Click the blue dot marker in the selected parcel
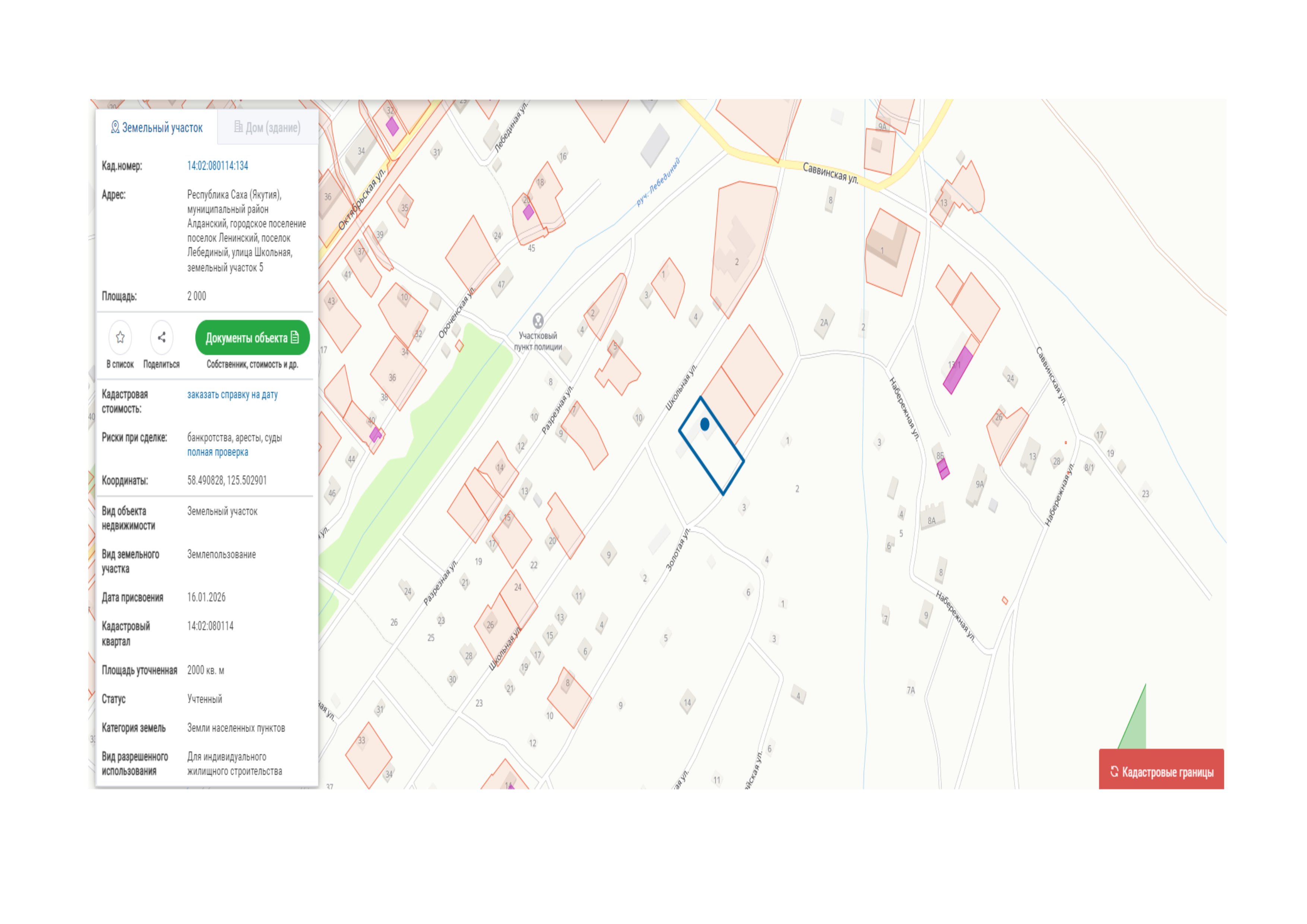This screenshot has height=924, width=1307. coord(705,424)
